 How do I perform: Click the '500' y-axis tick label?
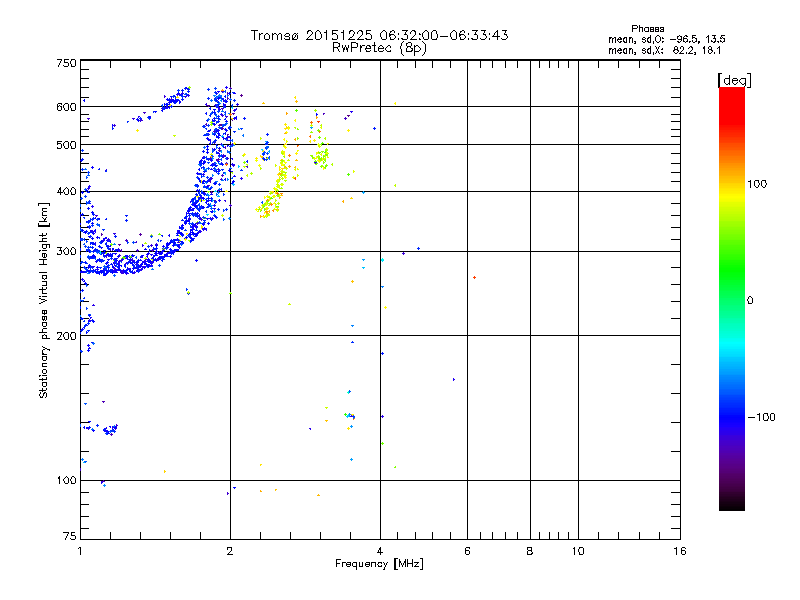(x=66, y=145)
